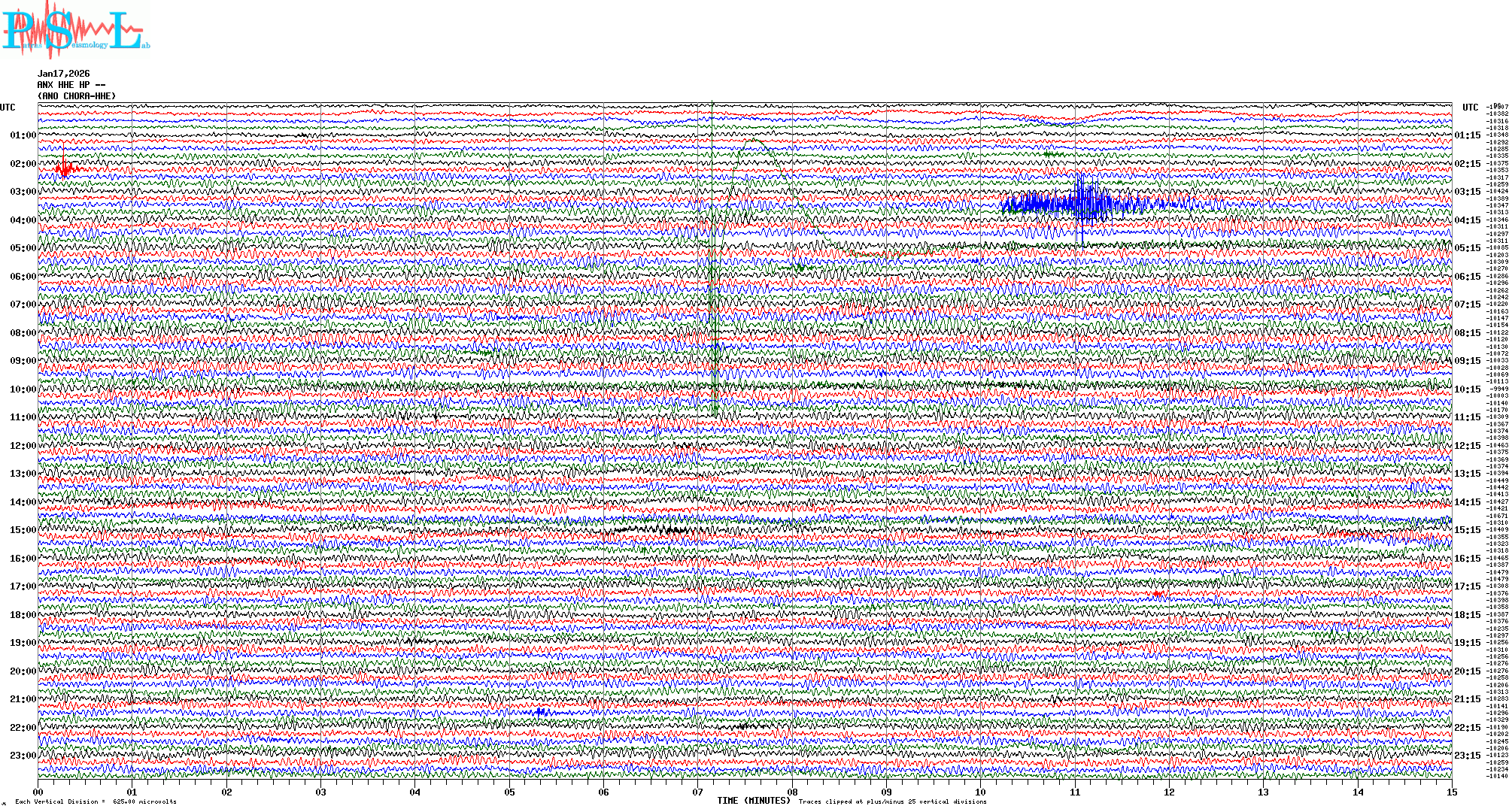Click the Jan17,2026 date label
This screenshot has width=1512, height=812.
[63, 74]
